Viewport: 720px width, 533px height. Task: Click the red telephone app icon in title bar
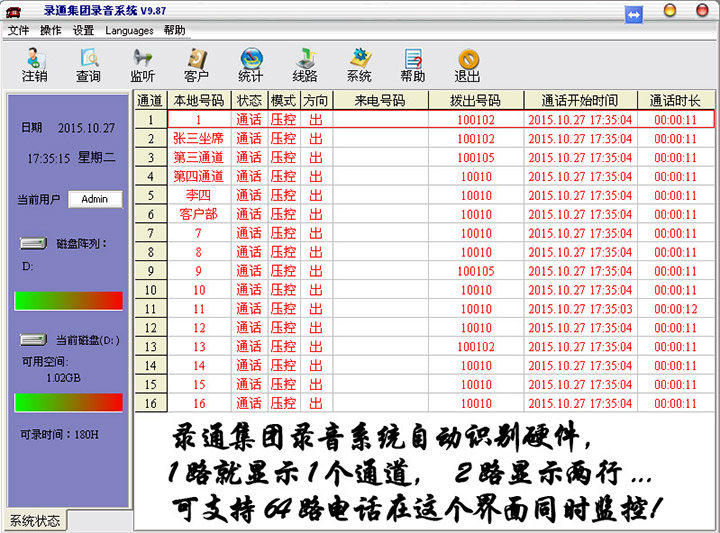(x=13, y=12)
